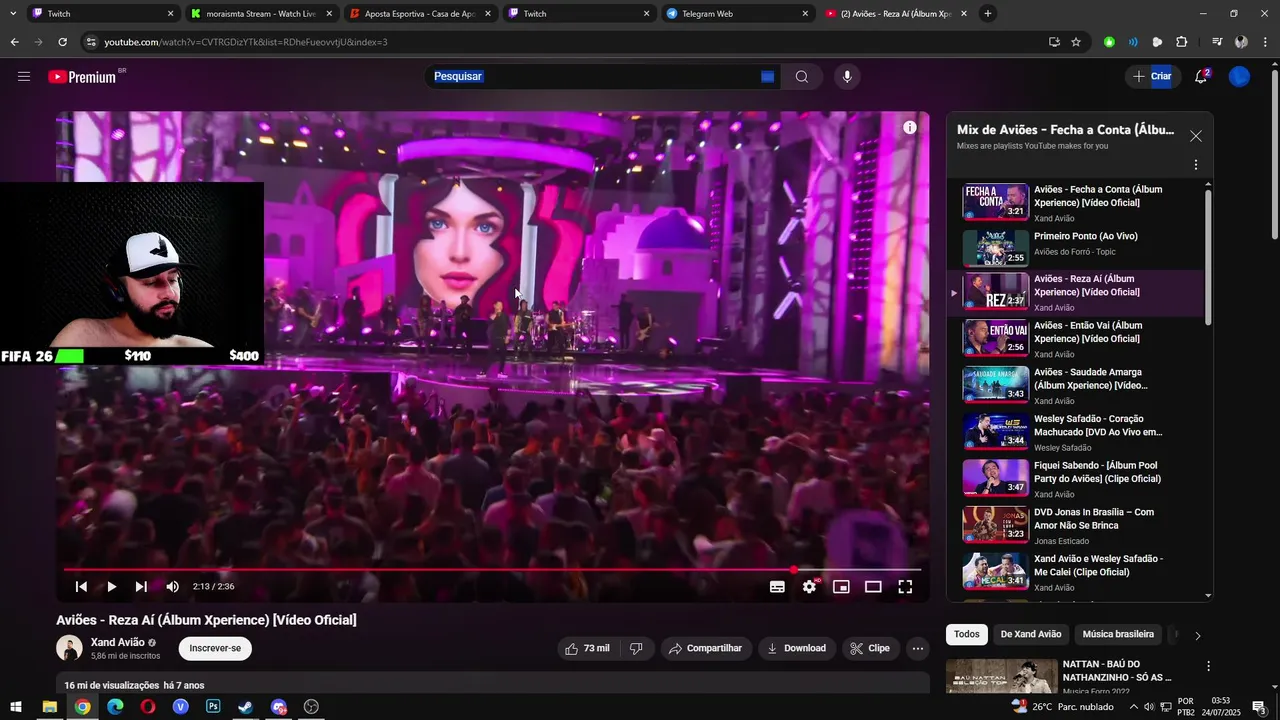The width and height of the screenshot is (1280, 720).
Task: Install app icon in address bar
Action: pos(1054,42)
